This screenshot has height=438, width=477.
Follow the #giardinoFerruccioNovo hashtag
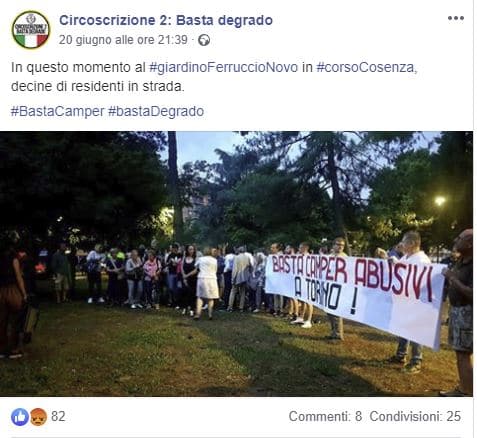(x=223, y=67)
